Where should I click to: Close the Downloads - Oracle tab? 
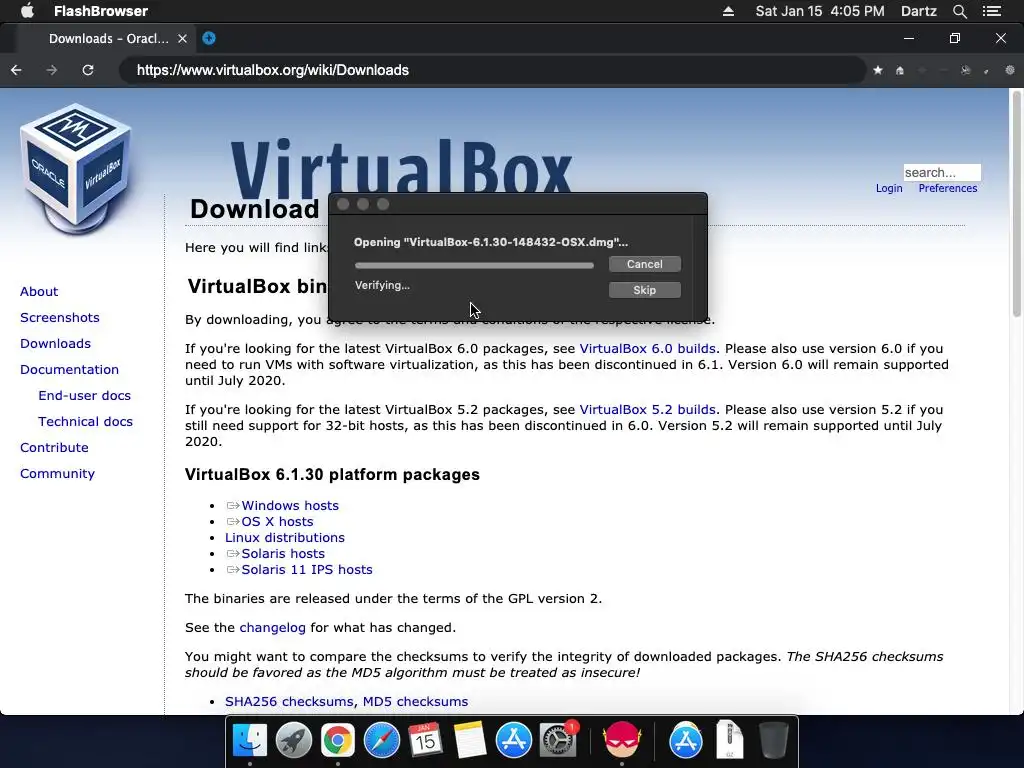(x=183, y=39)
